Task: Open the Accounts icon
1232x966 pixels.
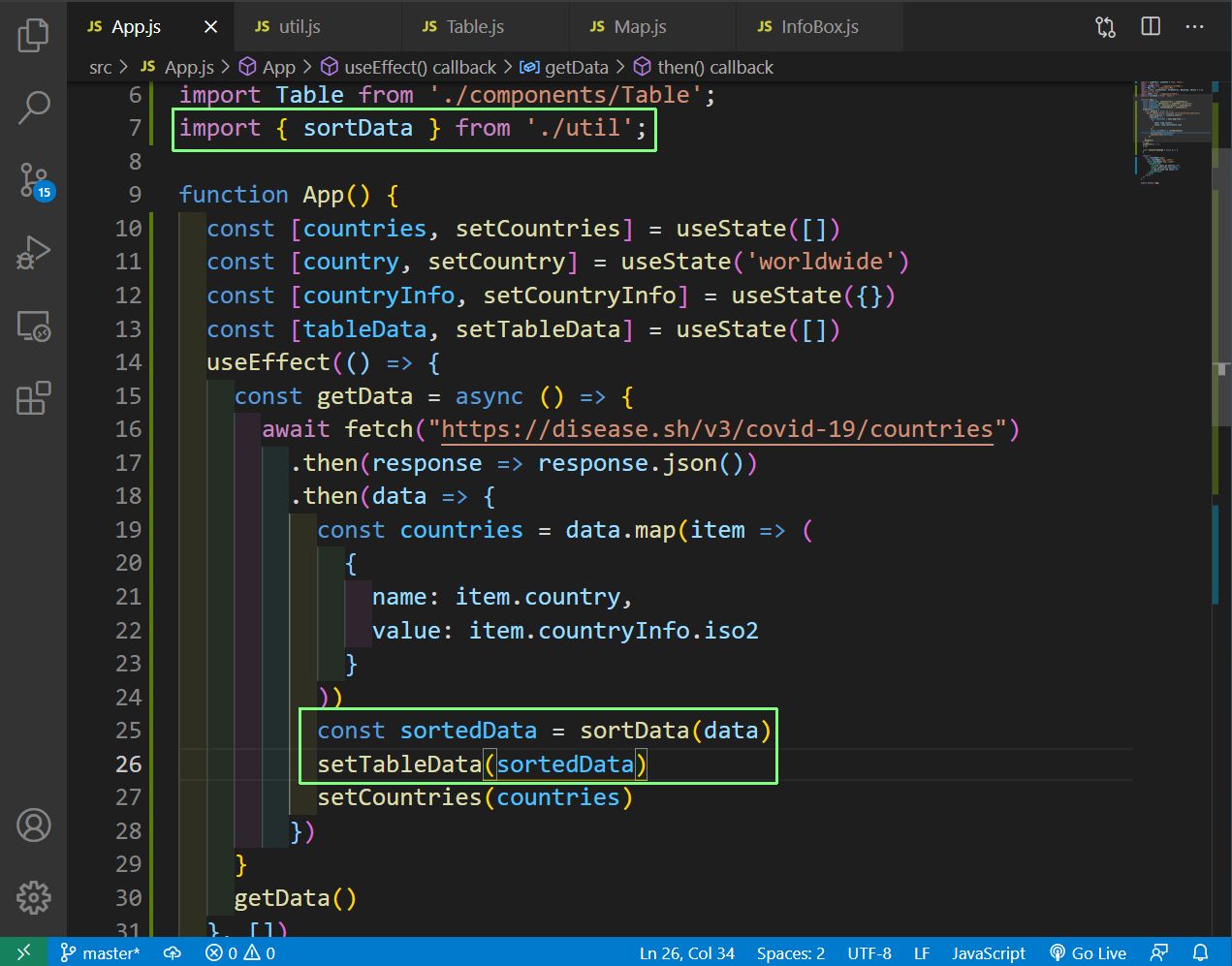Action: [33, 826]
